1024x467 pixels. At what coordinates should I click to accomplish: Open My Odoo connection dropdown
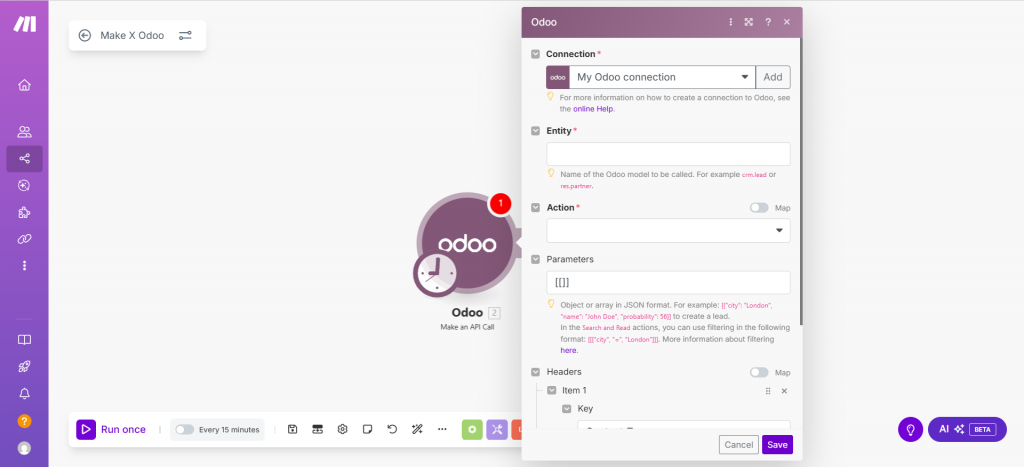click(x=662, y=77)
